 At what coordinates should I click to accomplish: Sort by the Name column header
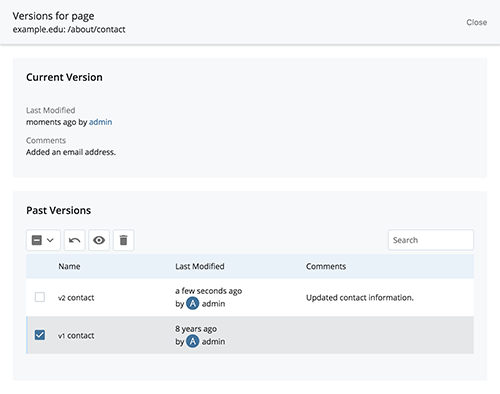tap(69, 266)
